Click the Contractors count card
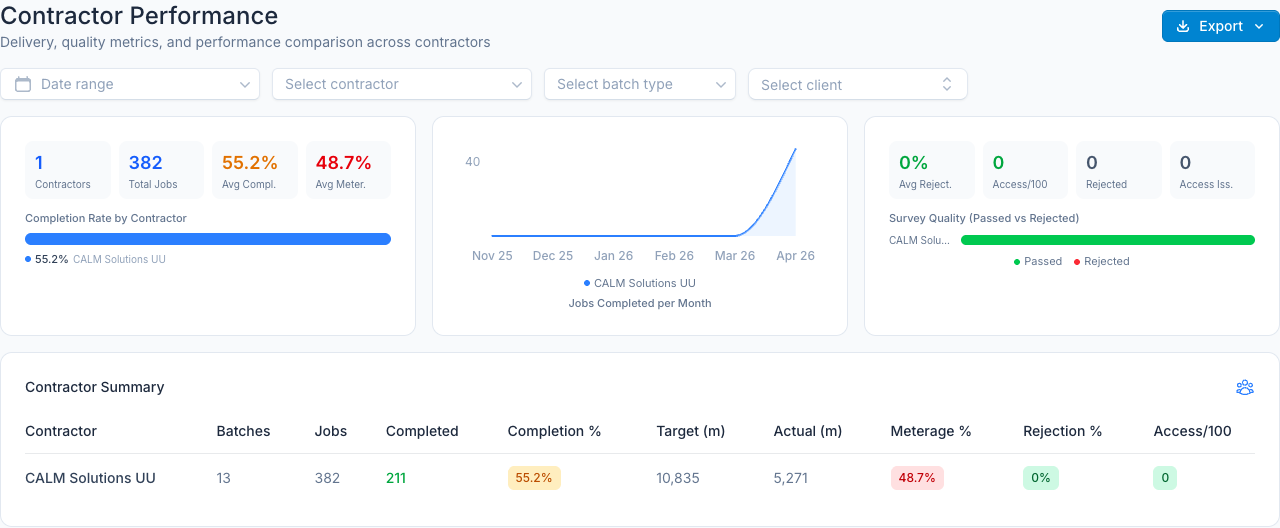1280x528 pixels. 68,170
